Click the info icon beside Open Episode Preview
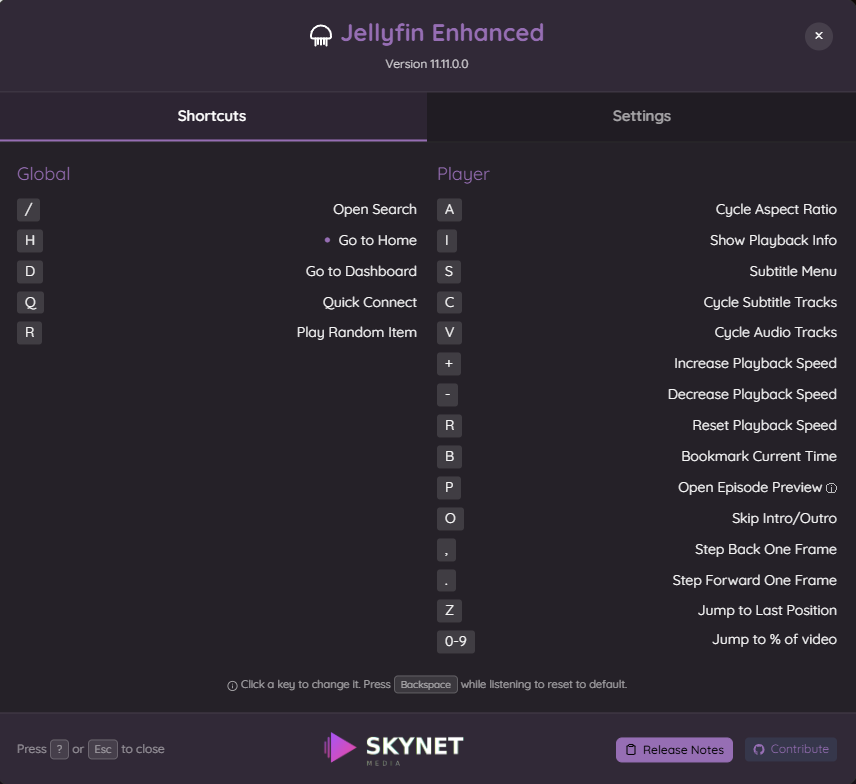 tap(831, 488)
